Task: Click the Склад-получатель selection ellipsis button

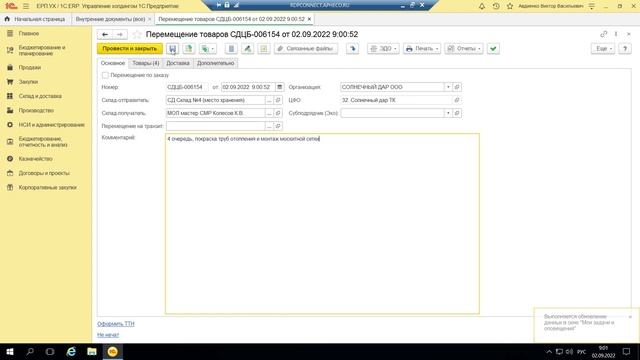Action: pos(269,113)
